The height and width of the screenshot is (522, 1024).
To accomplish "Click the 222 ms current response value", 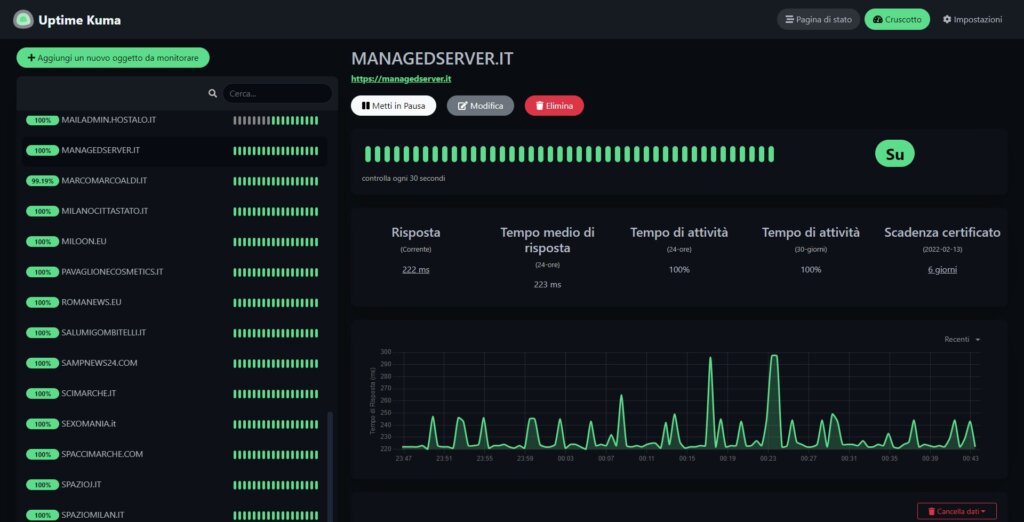I will click(416, 269).
